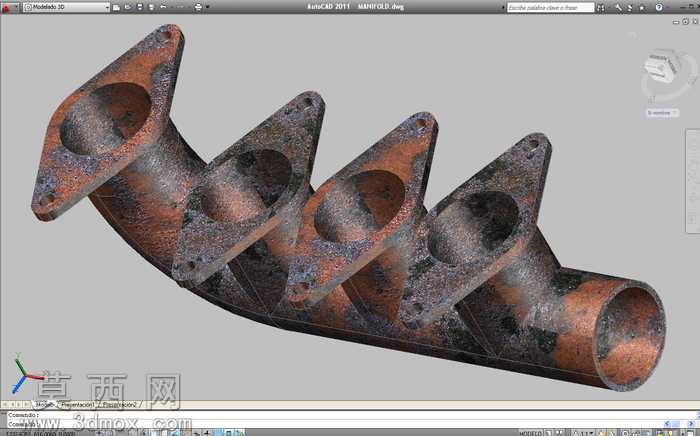Click the Save icon in quick access toolbar
The width and height of the screenshot is (700, 436).
click(140, 7)
